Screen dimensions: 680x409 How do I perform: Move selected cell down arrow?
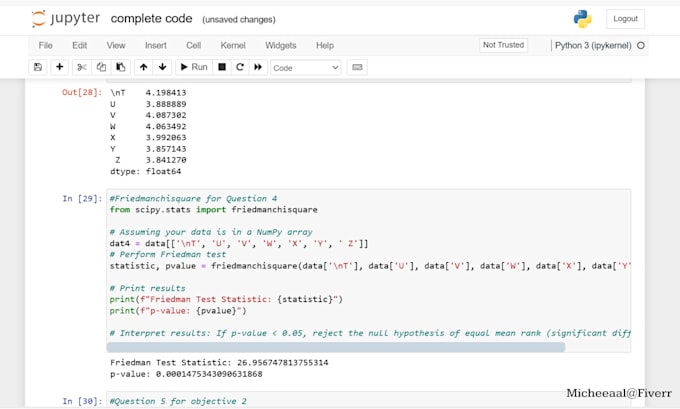click(163, 67)
